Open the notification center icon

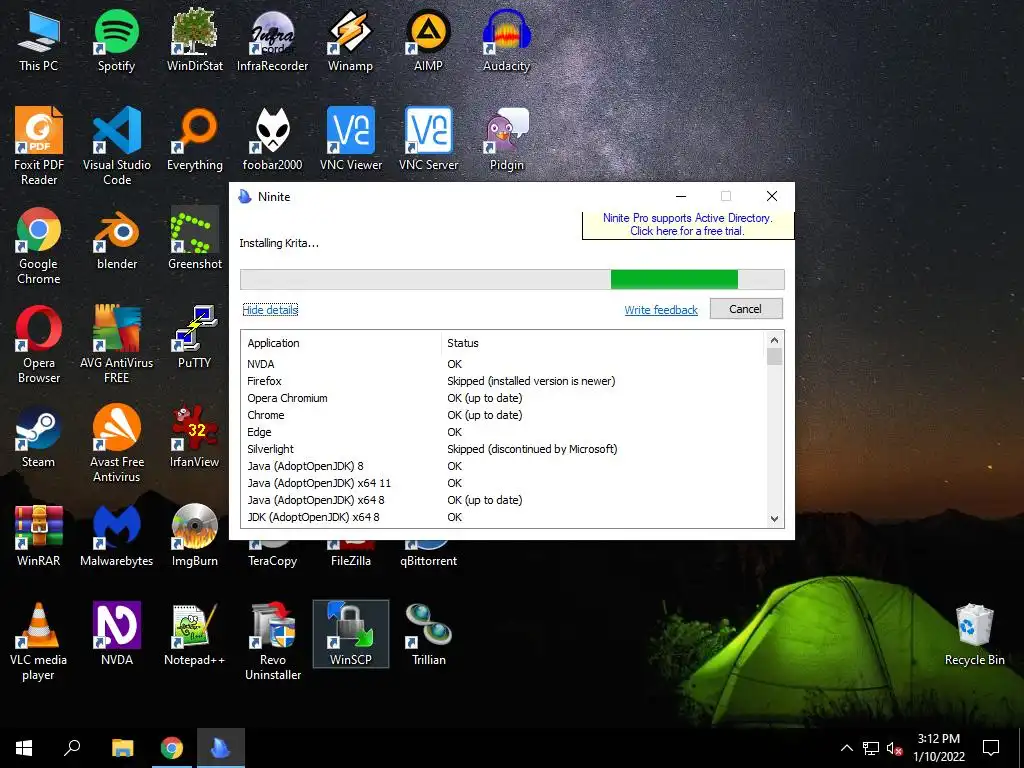tap(991, 748)
